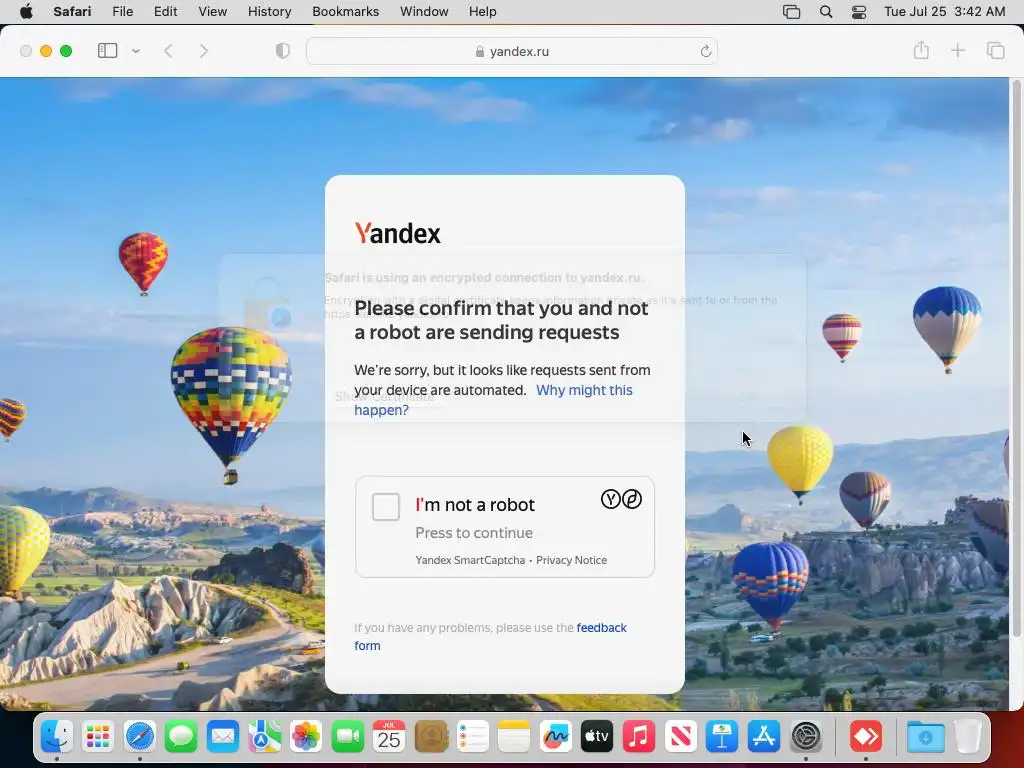The width and height of the screenshot is (1024, 768).
Task: Open News from the Dock
Action: click(680, 737)
